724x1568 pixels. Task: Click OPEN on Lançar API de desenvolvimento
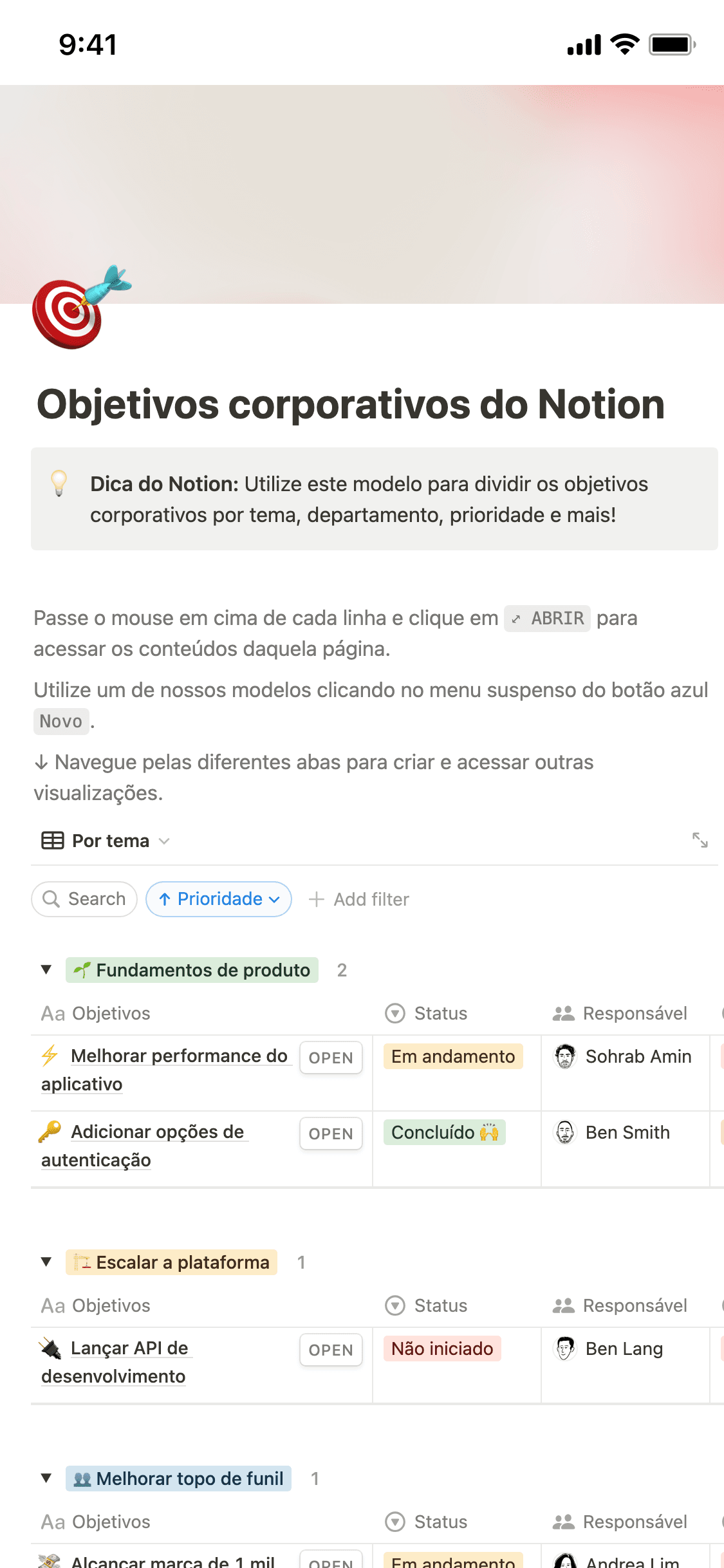(331, 1350)
